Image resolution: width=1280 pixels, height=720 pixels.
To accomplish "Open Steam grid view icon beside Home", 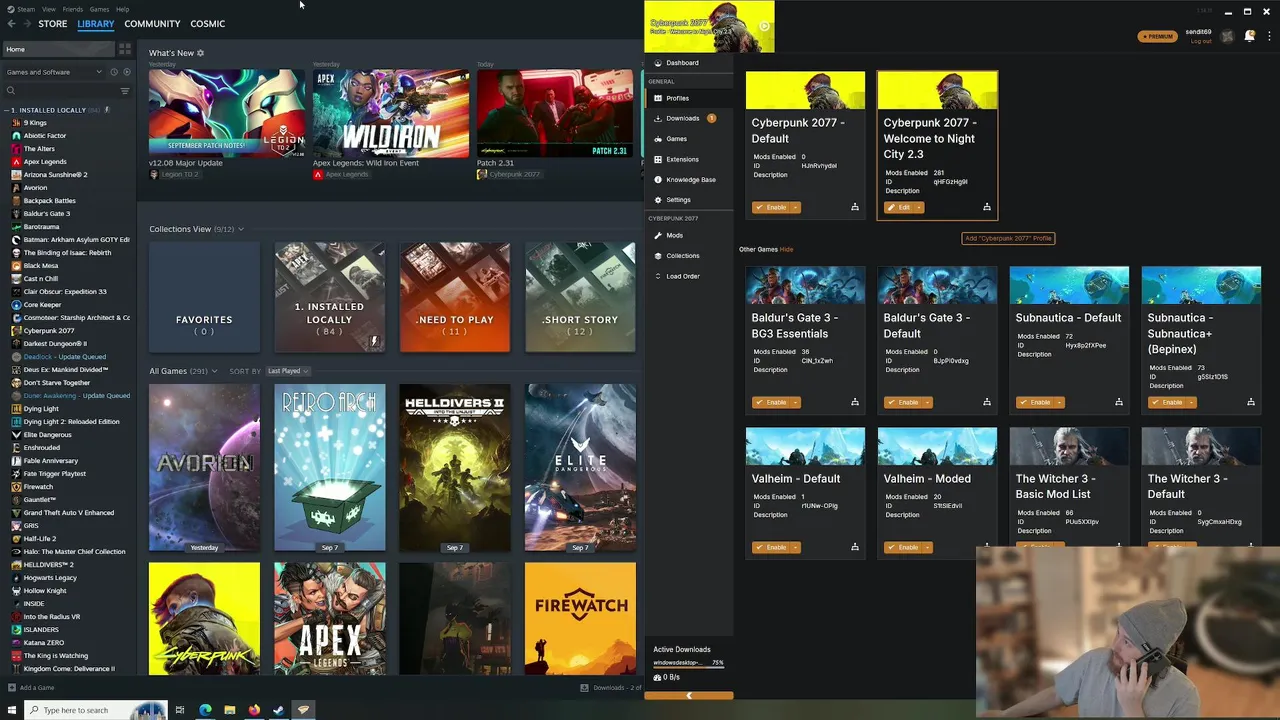I will (x=125, y=49).
